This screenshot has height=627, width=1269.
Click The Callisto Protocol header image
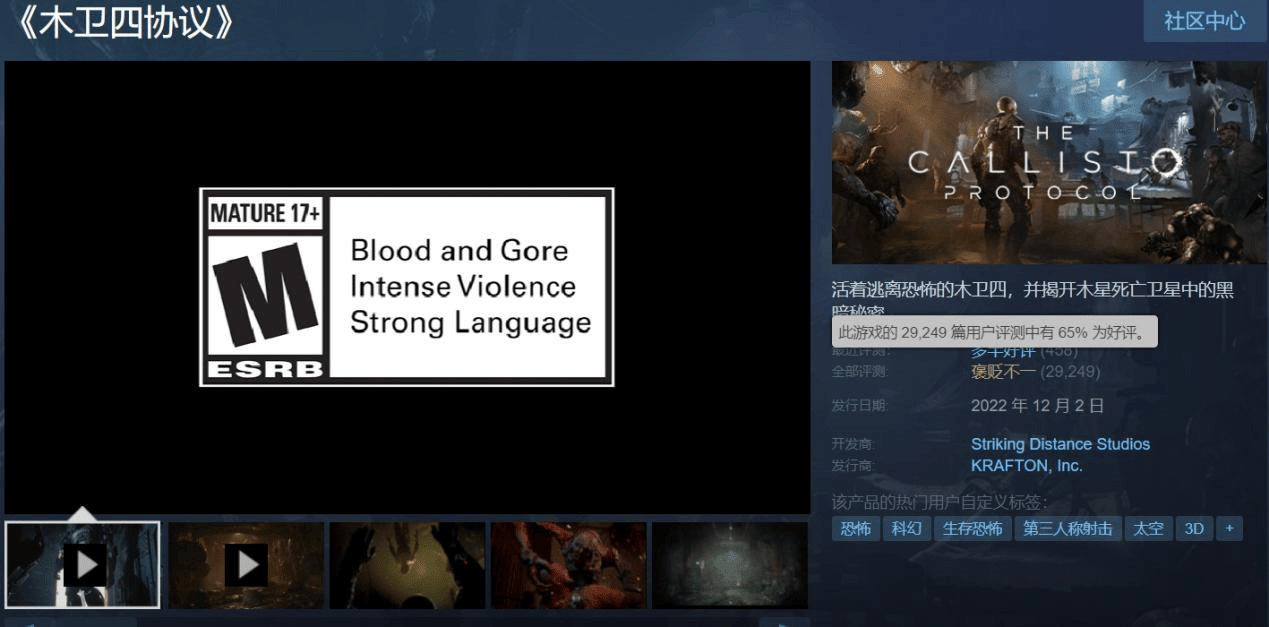(x=1049, y=163)
